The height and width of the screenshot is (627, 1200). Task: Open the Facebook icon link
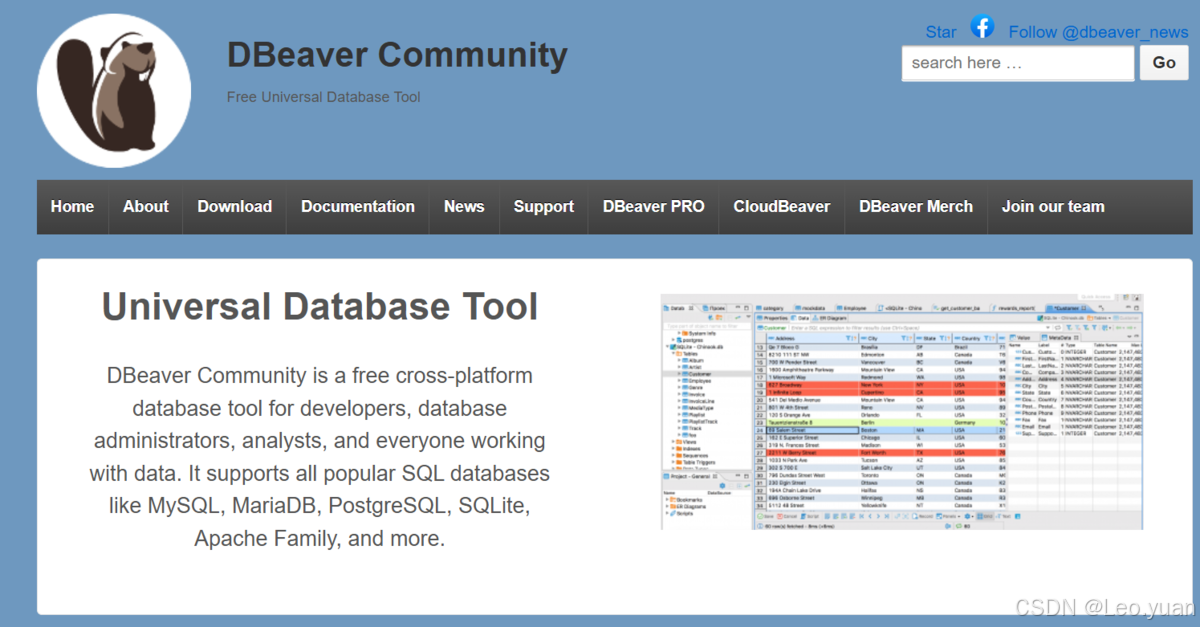click(x=982, y=28)
